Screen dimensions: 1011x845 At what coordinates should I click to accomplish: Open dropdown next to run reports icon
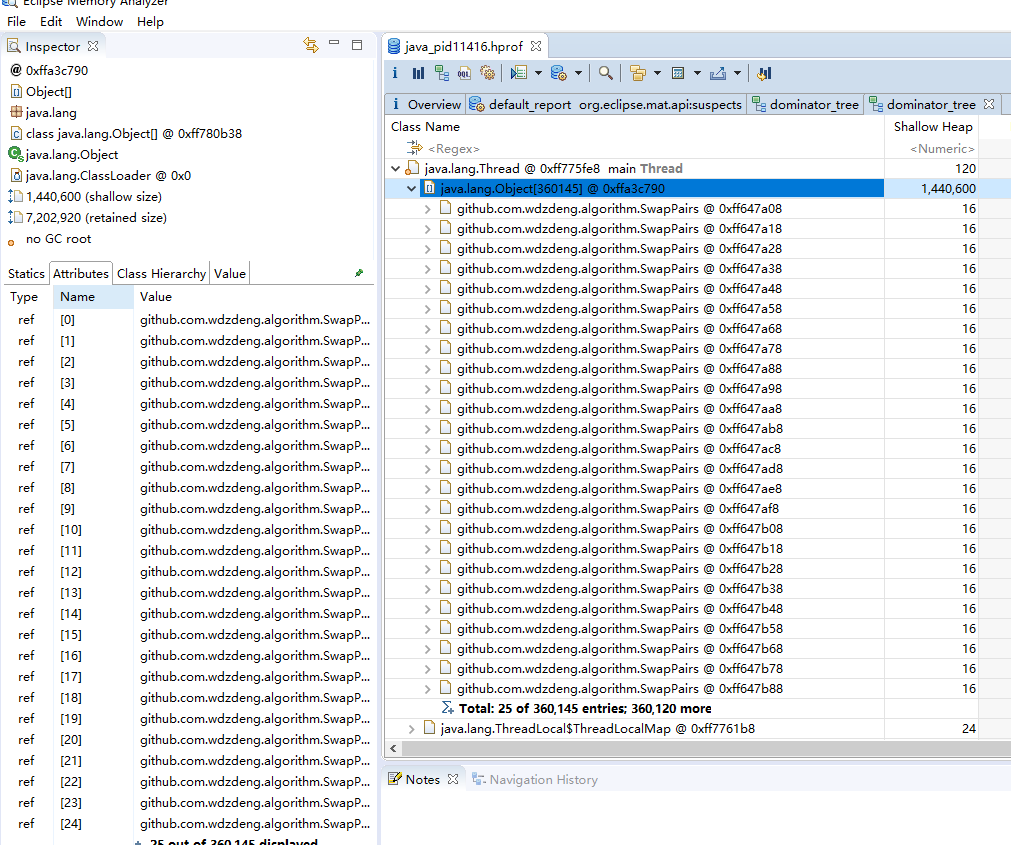click(538, 73)
